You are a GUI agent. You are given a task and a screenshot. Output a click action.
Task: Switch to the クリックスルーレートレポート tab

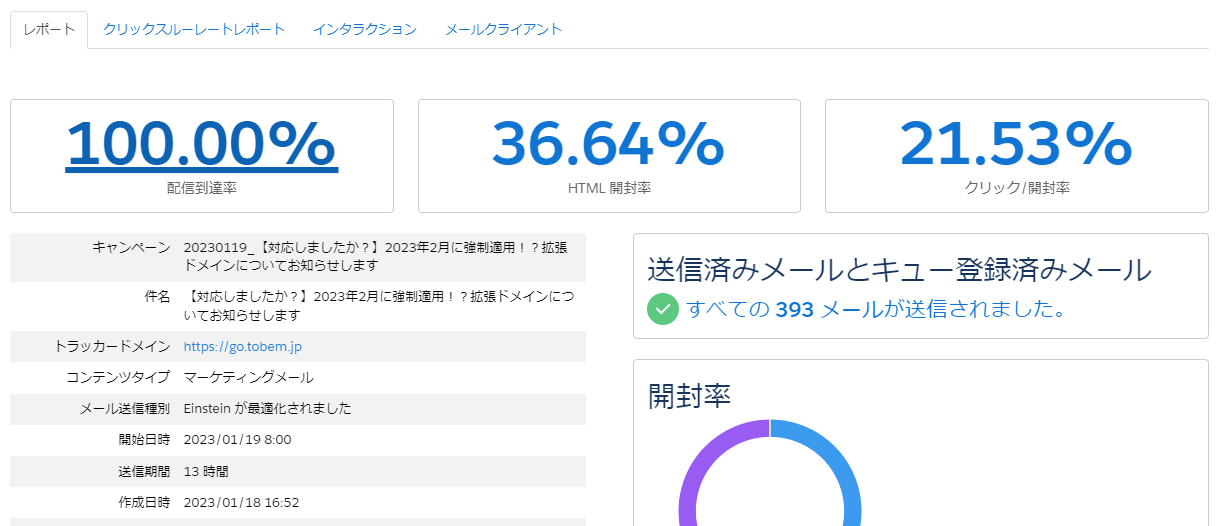point(194,30)
